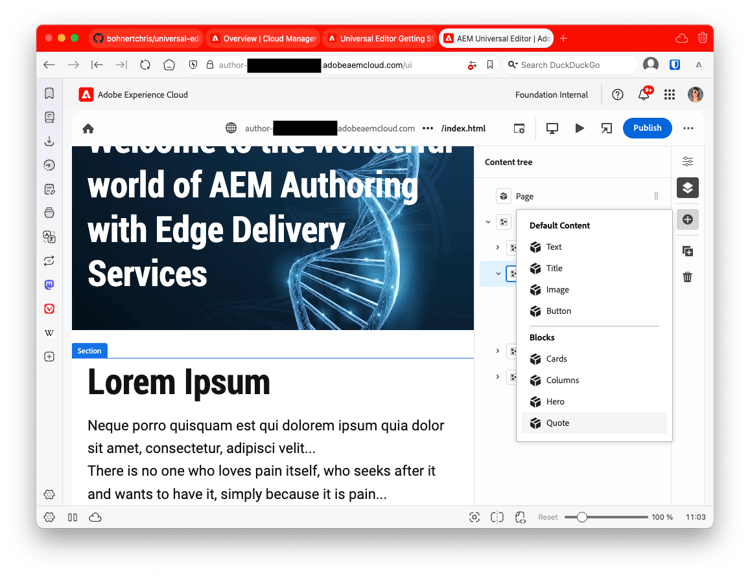Open Adobe Experience Cloud help icon

(618, 95)
